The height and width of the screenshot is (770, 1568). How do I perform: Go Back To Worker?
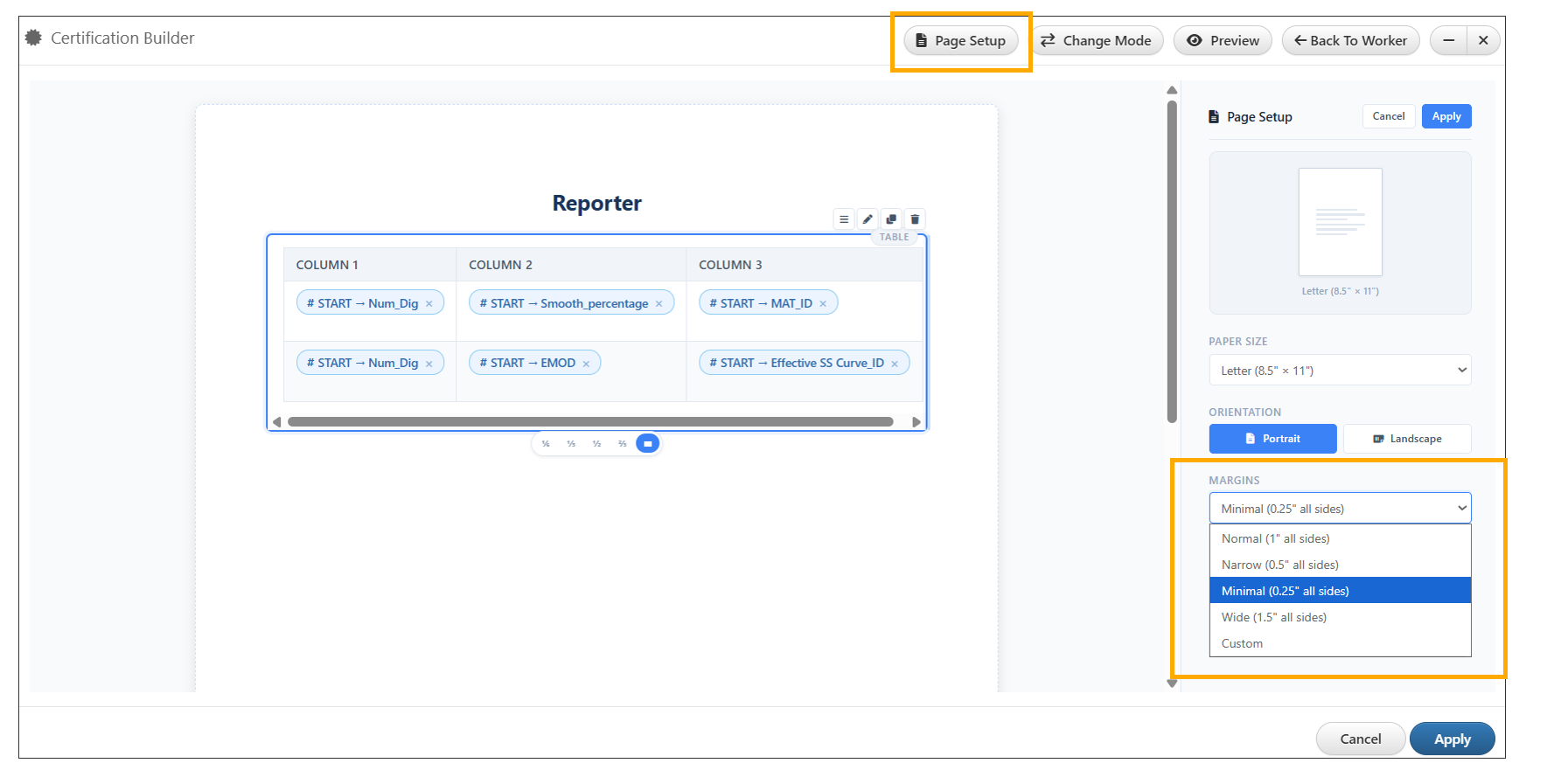tap(1350, 41)
